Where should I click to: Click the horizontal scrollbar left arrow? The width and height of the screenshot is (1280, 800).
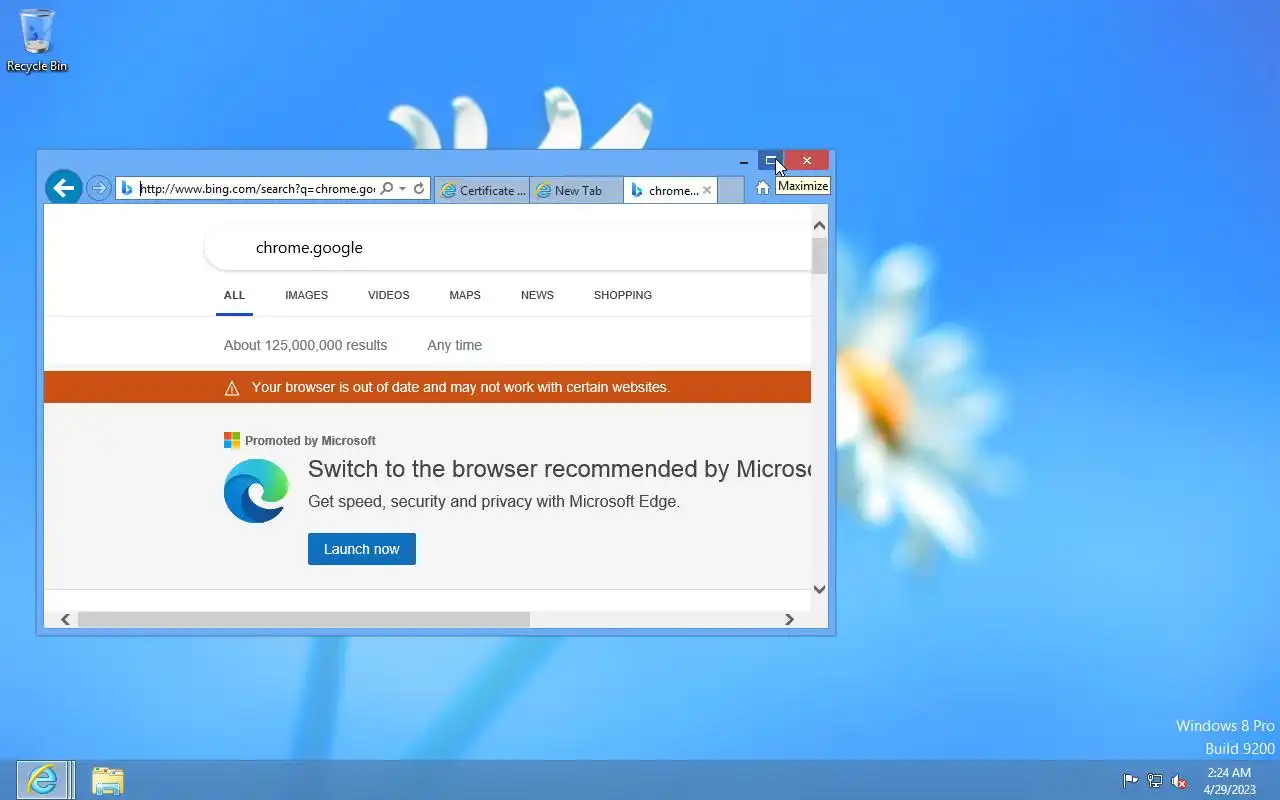pos(66,620)
